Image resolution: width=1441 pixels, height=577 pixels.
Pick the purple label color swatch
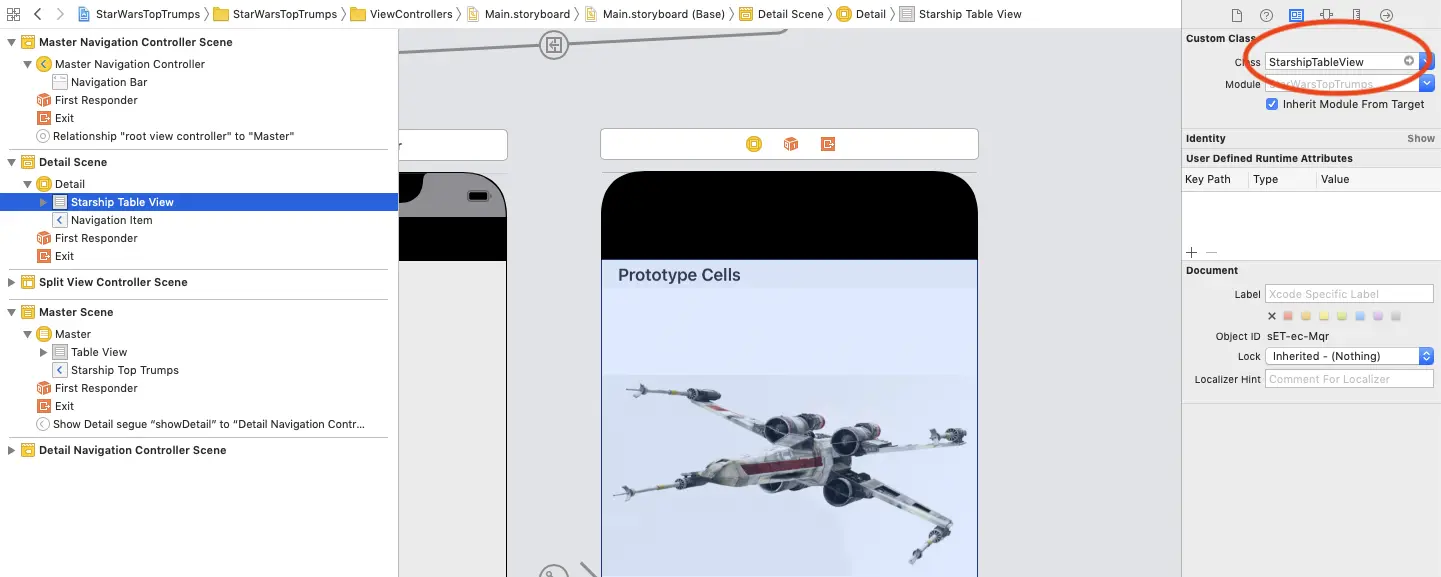(1378, 316)
